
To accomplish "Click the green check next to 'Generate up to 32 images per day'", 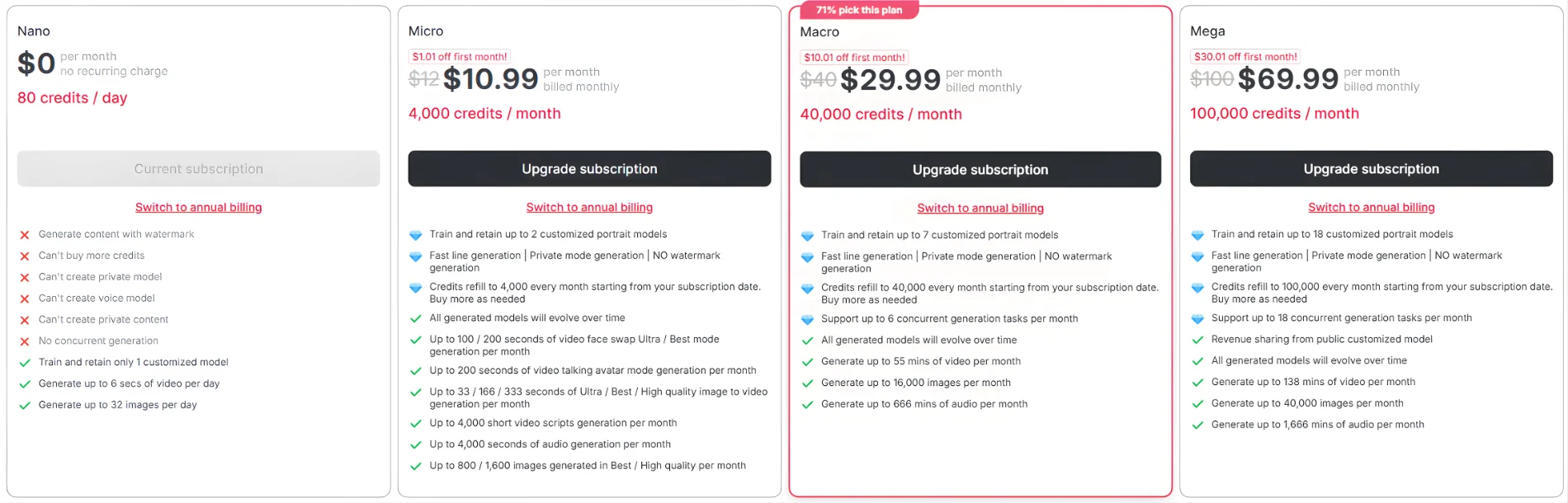I will 23,405.
